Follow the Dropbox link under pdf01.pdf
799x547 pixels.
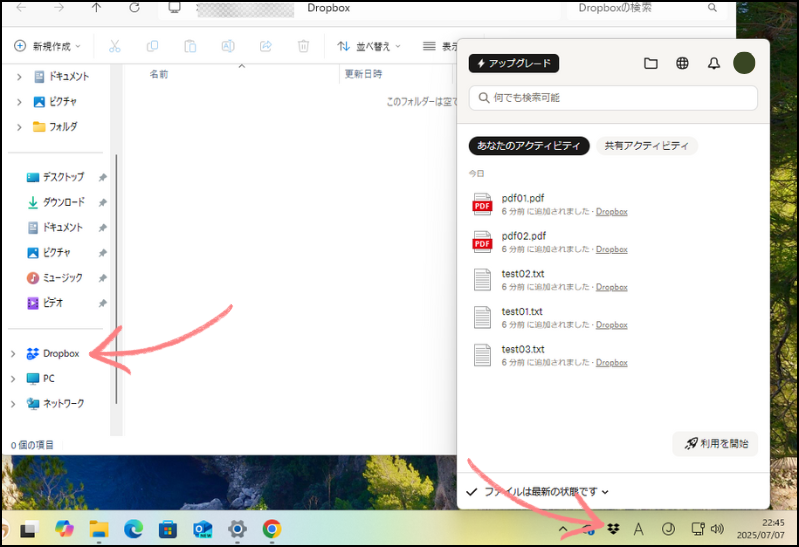(x=611, y=212)
